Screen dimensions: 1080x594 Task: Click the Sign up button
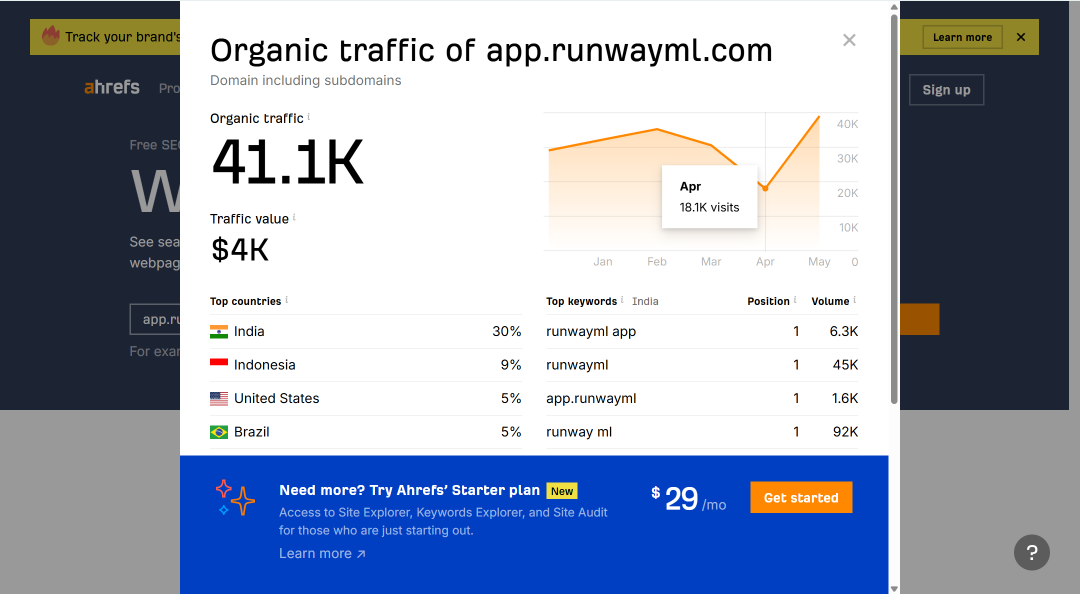click(x=946, y=90)
